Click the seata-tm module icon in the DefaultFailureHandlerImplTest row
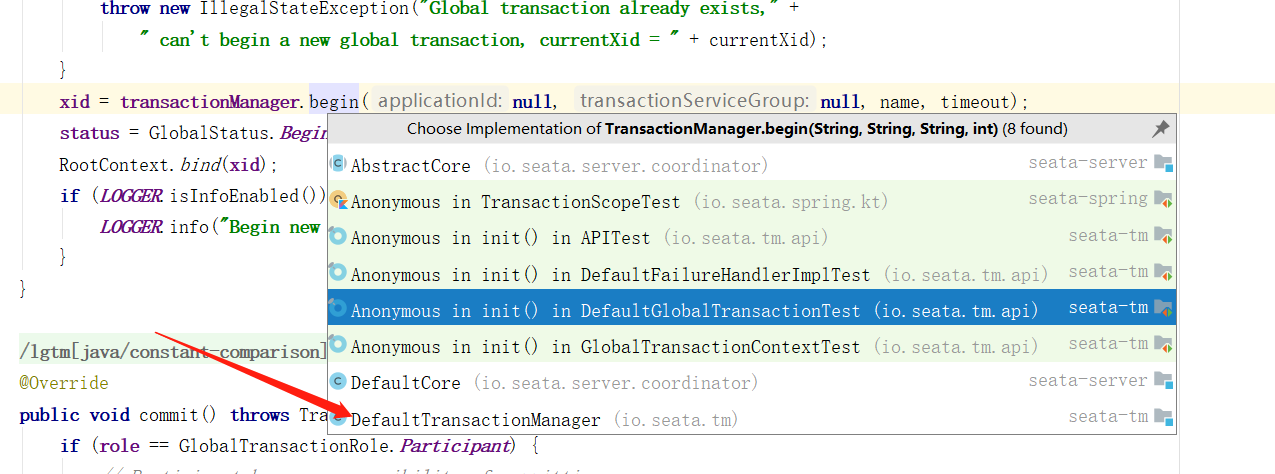Screen dimensions: 1275x474 (x=1163, y=271)
